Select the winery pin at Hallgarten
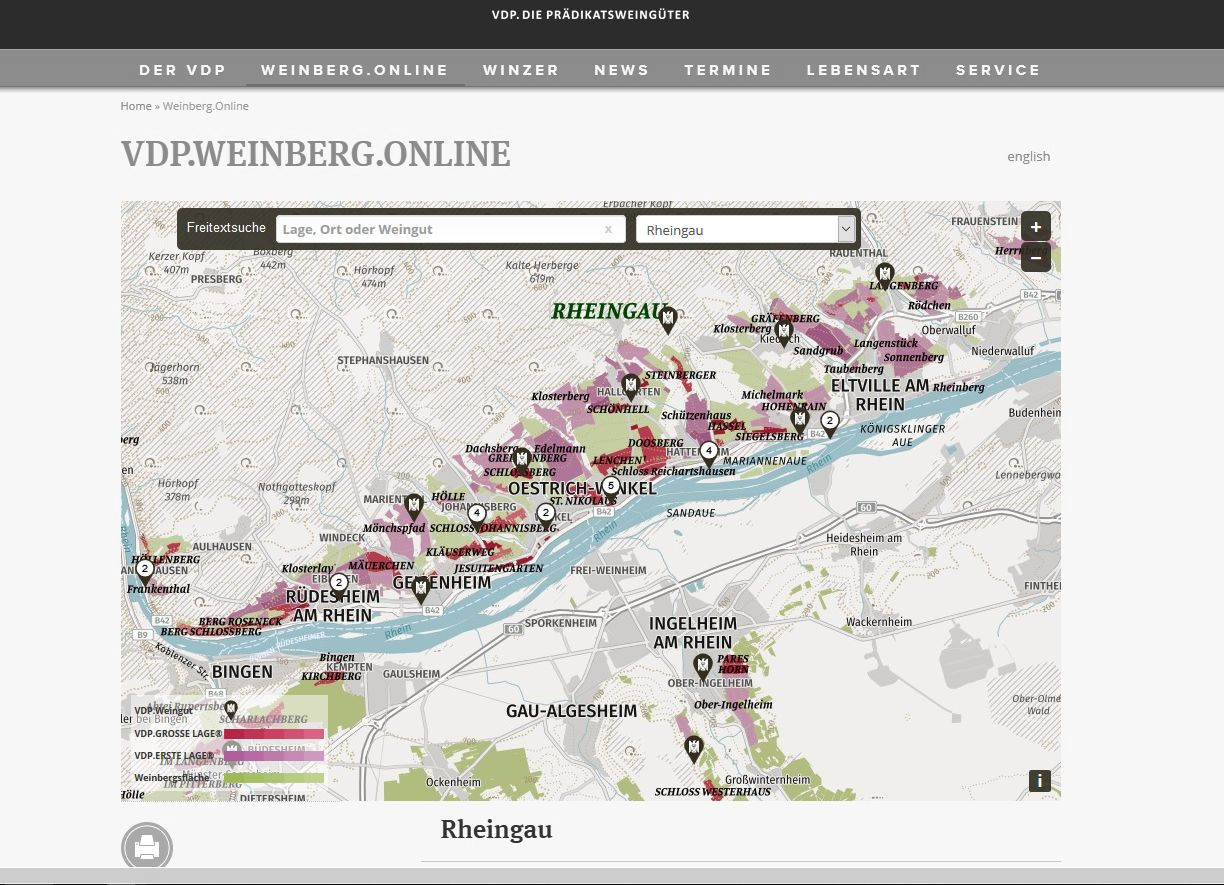Image resolution: width=1224 pixels, height=885 pixels. coord(630,386)
